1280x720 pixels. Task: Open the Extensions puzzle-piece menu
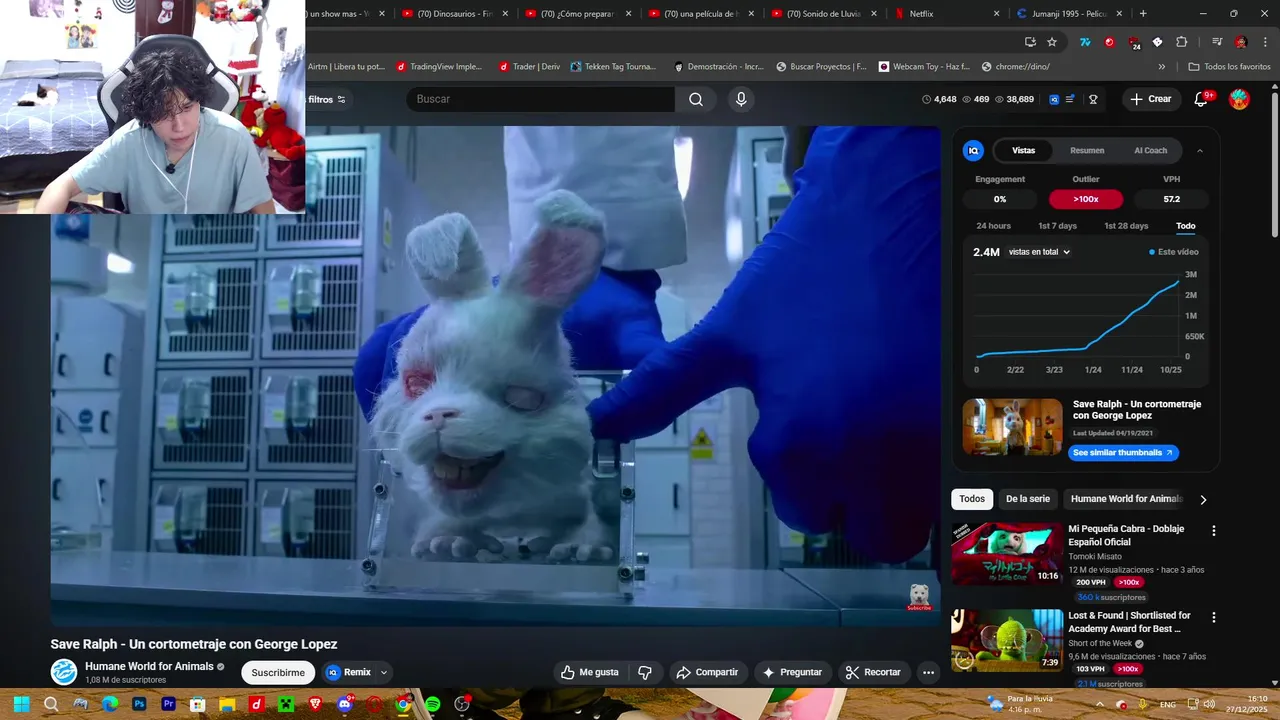[x=1182, y=42]
